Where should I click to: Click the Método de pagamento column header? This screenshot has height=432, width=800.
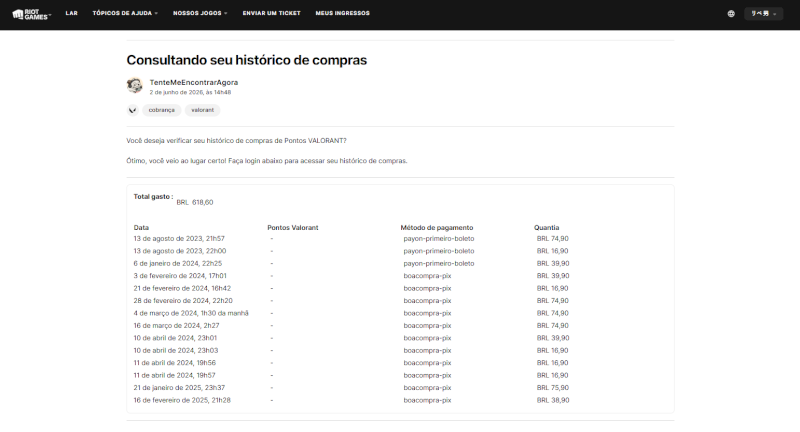pyautogui.click(x=437, y=227)
